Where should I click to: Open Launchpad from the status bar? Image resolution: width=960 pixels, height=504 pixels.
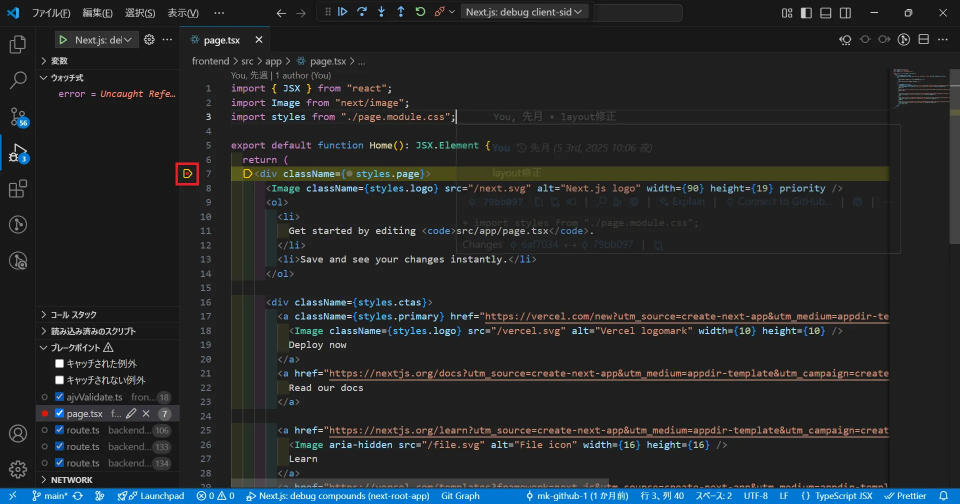pyautogui.click(x=151, y=496)
